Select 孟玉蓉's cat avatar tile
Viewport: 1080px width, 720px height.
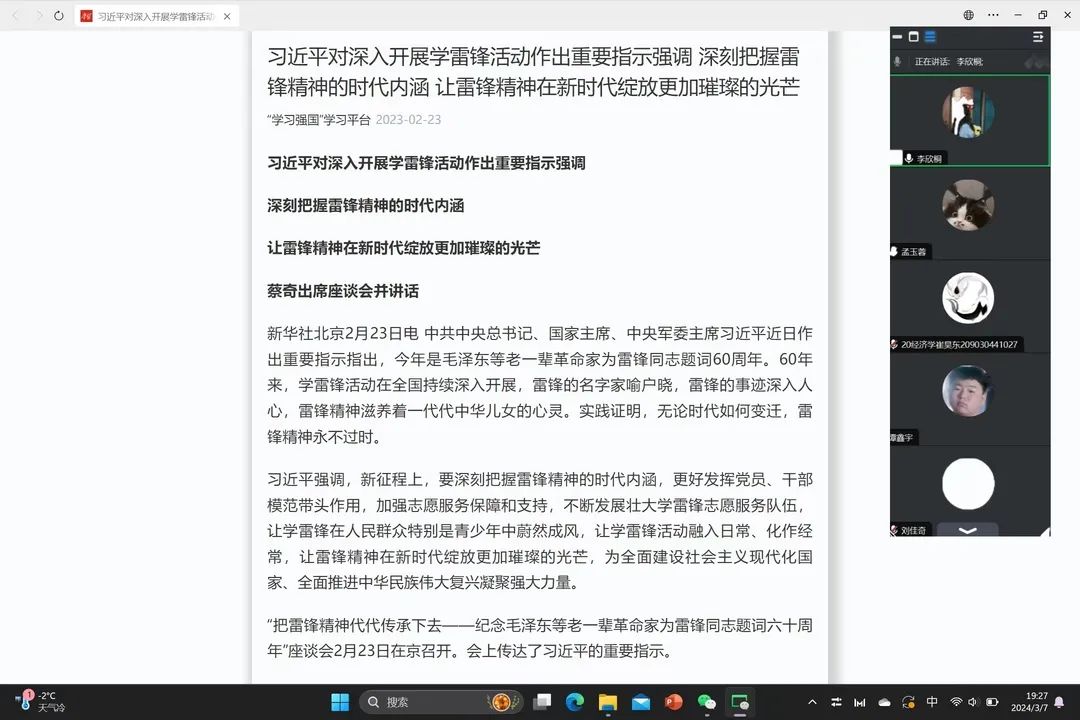point(968,206)
